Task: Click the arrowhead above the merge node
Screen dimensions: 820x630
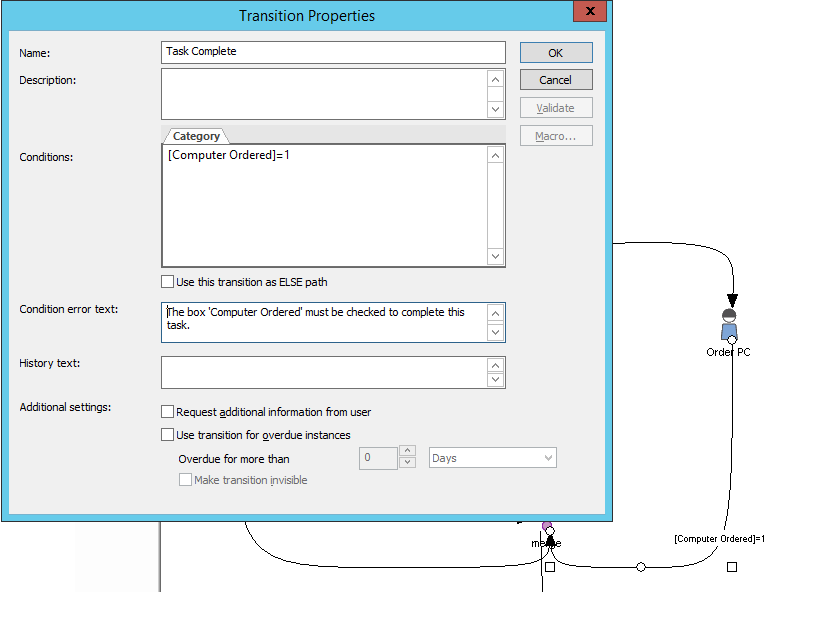Action: pyautogui.click(x=551, y=539)
